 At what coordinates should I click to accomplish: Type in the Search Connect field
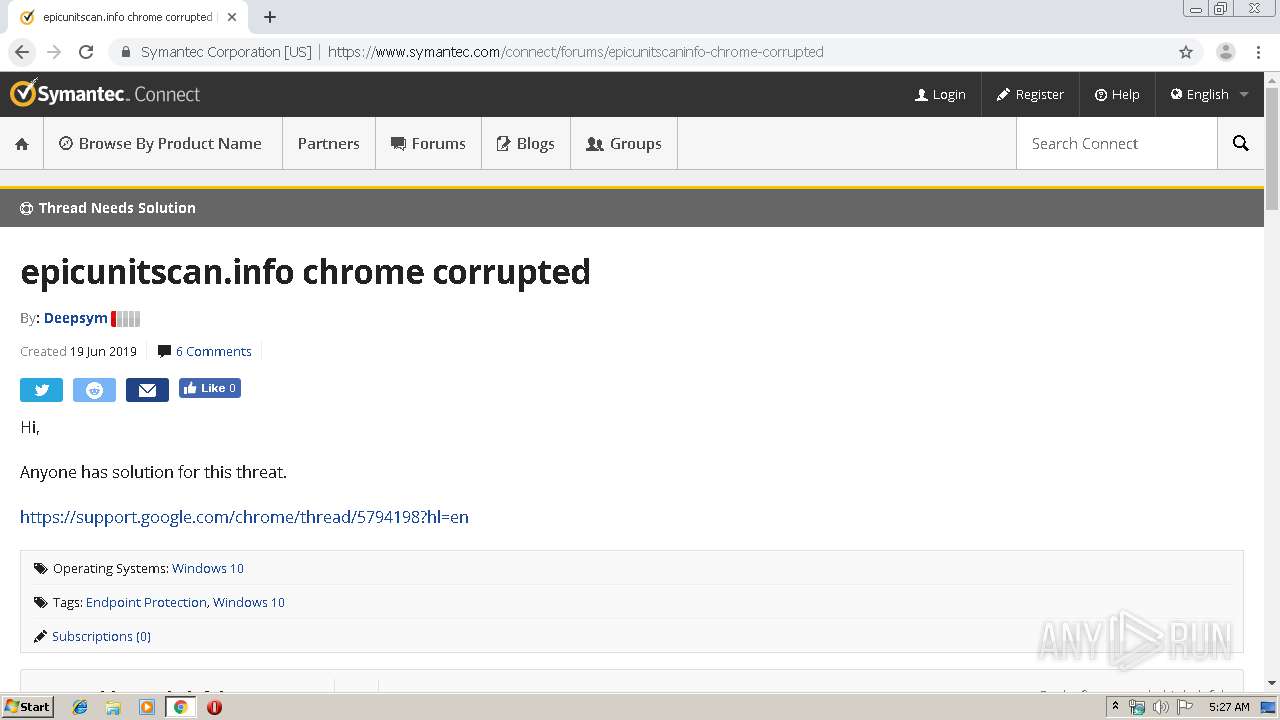click(1115, 144)
